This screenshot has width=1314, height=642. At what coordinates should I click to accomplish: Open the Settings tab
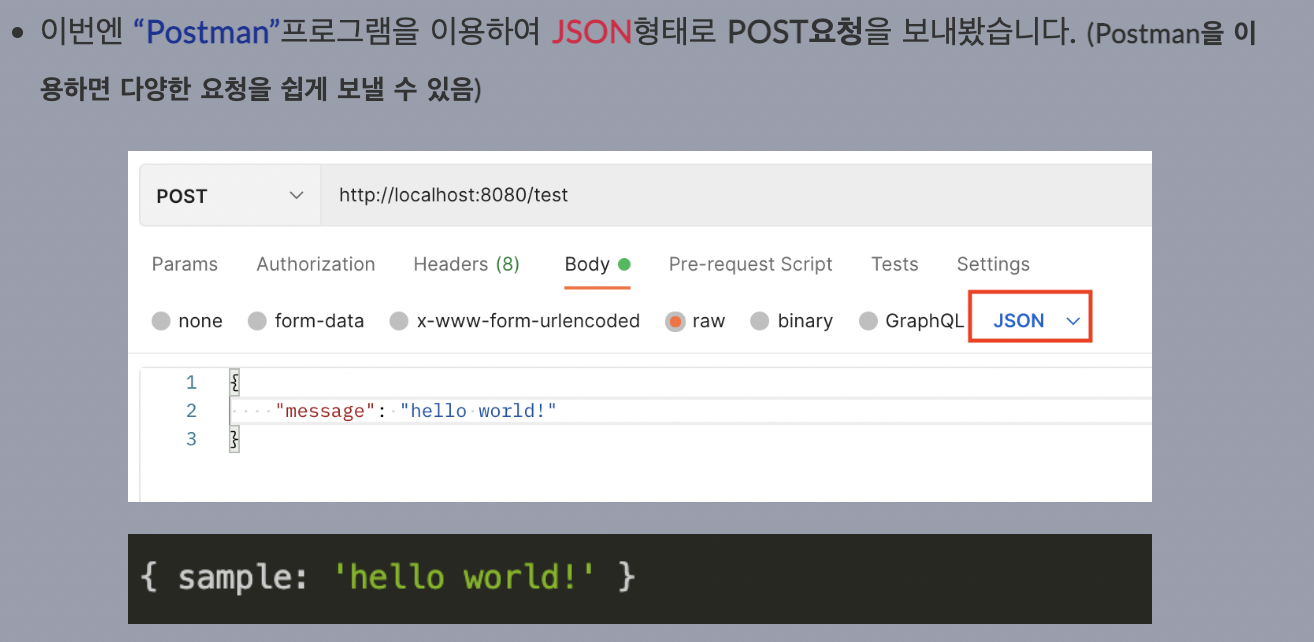[x=993, y=264]
